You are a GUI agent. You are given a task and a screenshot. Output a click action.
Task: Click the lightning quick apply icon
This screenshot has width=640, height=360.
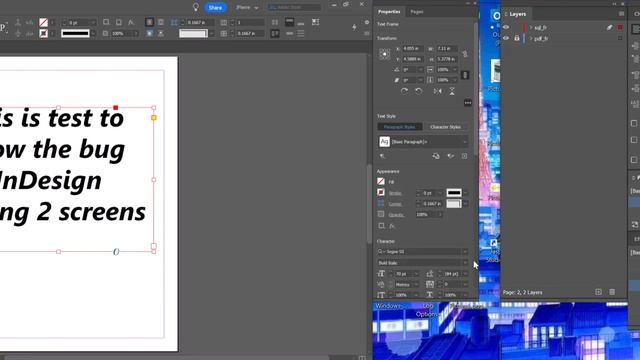point(354,27)
